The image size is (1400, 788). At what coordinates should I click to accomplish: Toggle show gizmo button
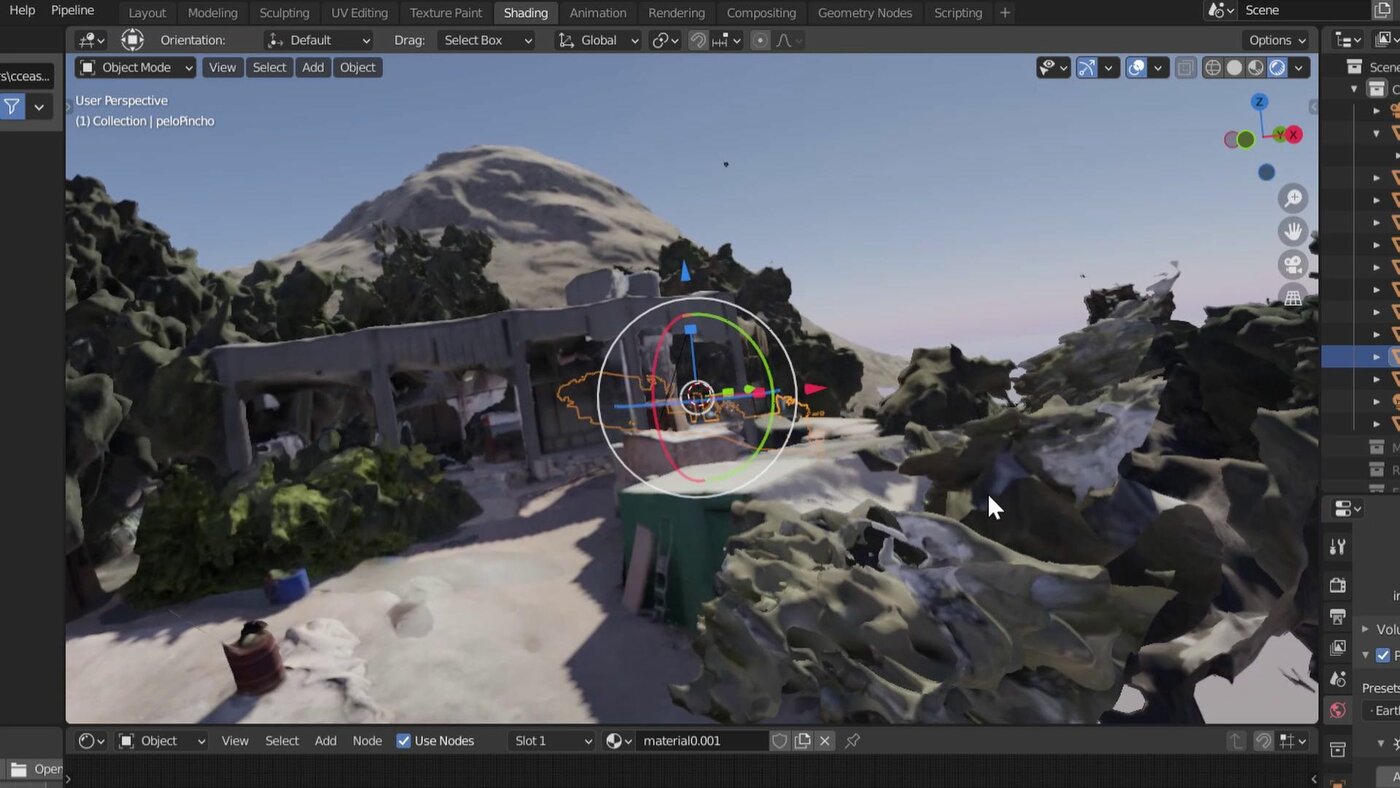click(x=1086, y=68)
